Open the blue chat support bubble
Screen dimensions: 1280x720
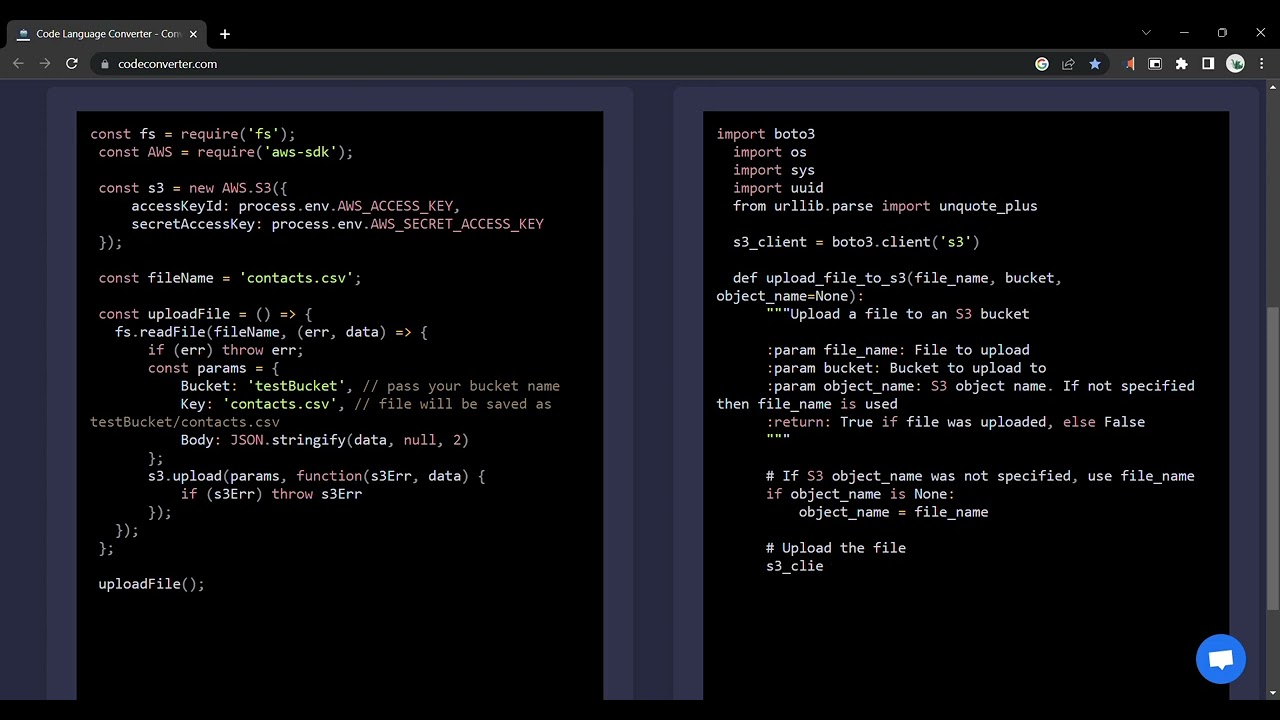(x=1221, y=659)
